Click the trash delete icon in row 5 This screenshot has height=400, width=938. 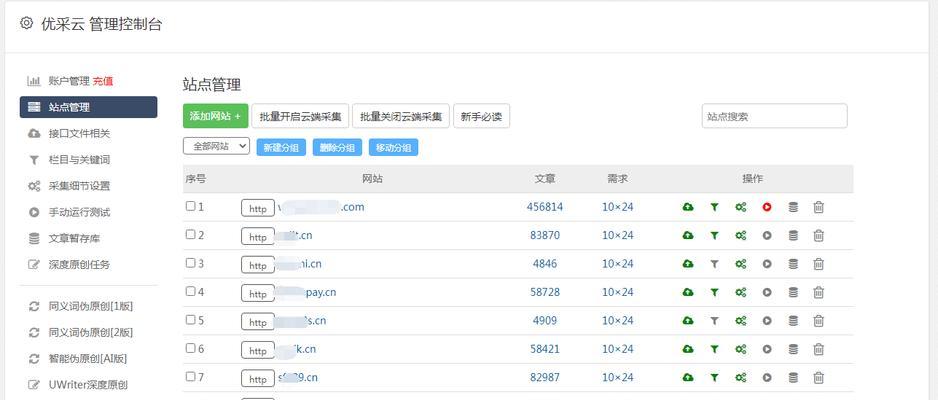point(819,320)
